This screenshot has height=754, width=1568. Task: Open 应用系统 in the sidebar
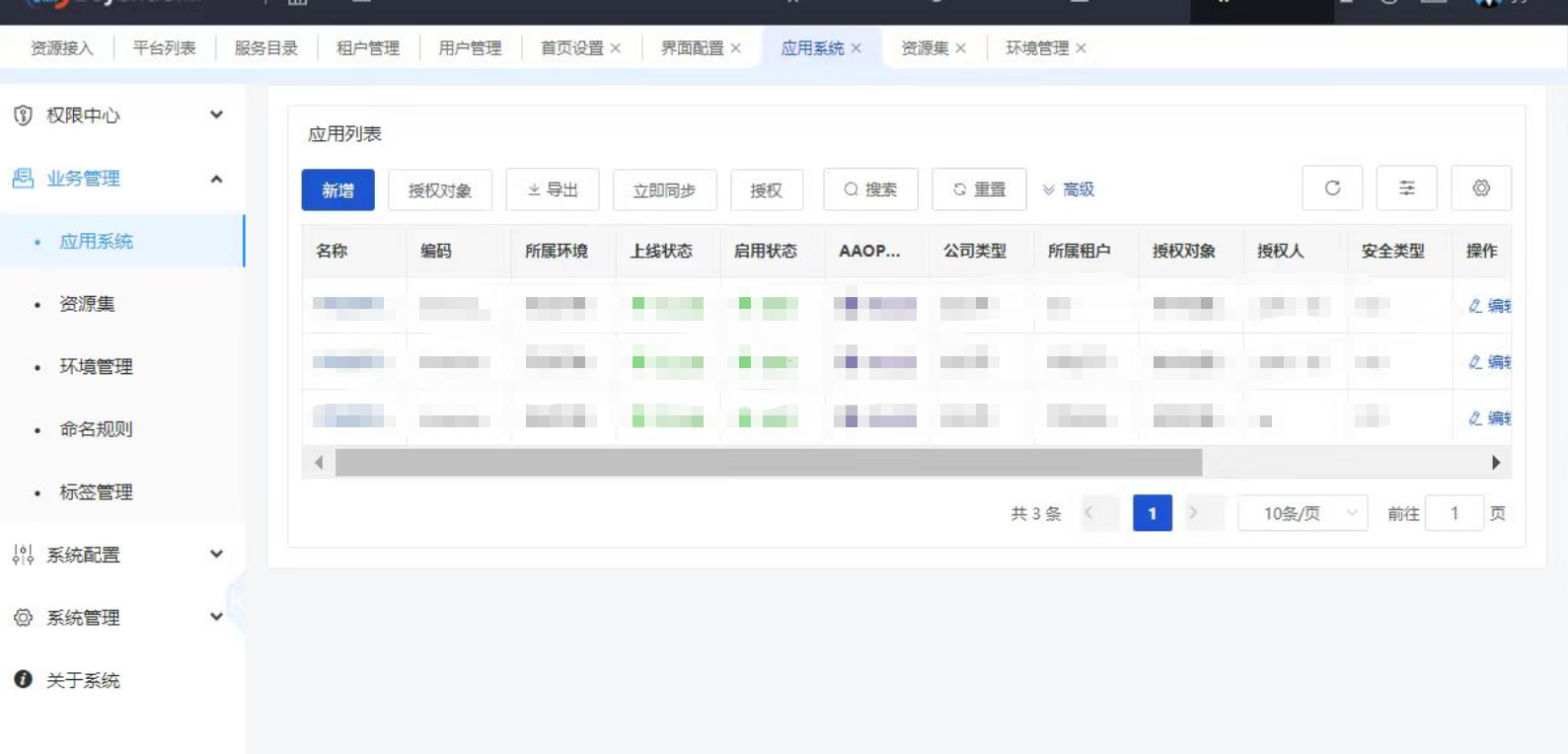click(122, 241)
